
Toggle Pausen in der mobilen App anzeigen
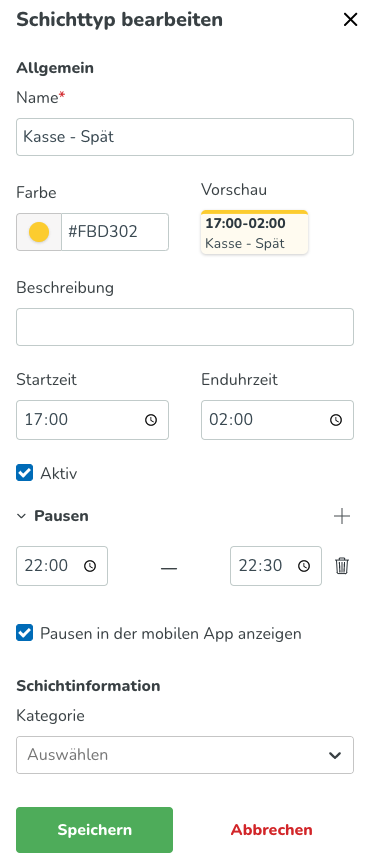[x=25, y=633]
